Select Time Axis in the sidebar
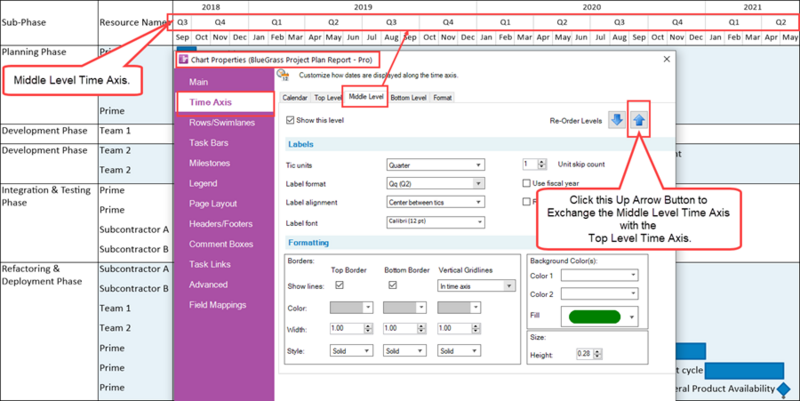 point(210,102)
